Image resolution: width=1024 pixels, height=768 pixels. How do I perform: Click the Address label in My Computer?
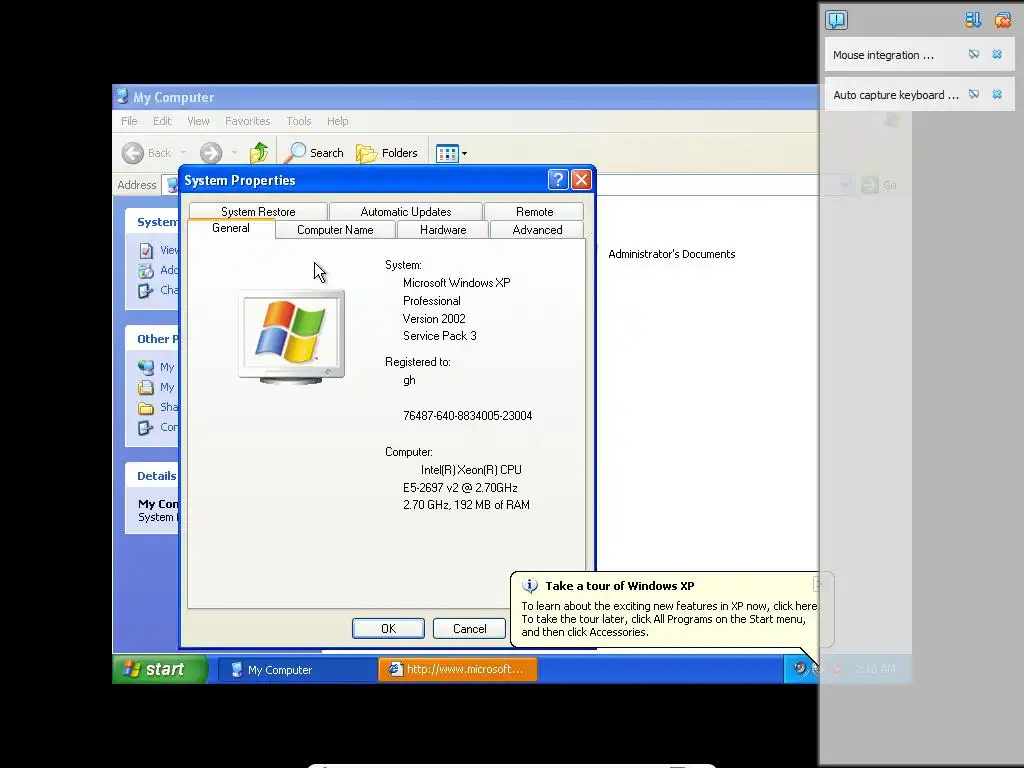[x=136, y=185]
